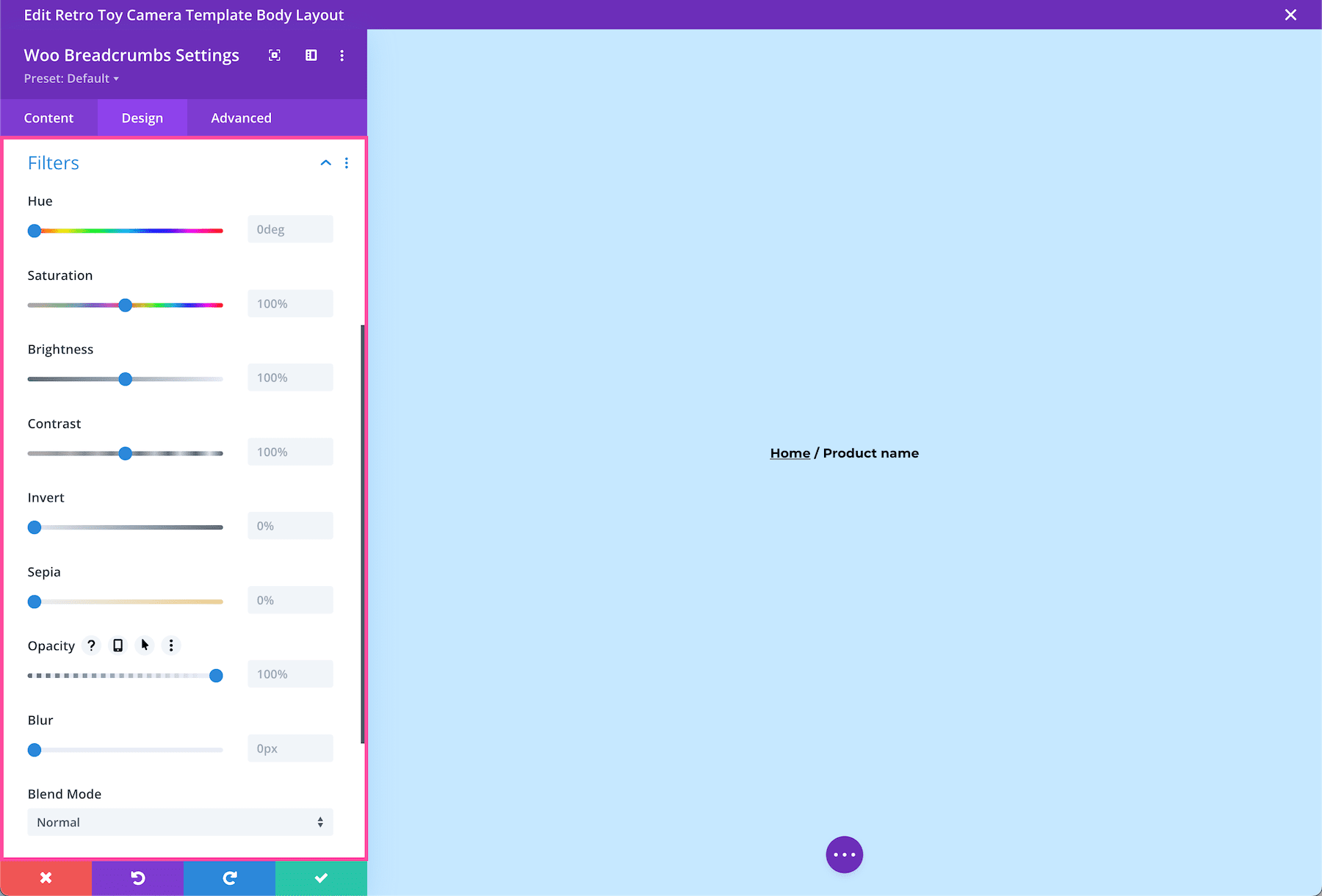Screen dimensions: 1322x896
Task: Open the Filters section options menu
Action: tap(347, 162)
